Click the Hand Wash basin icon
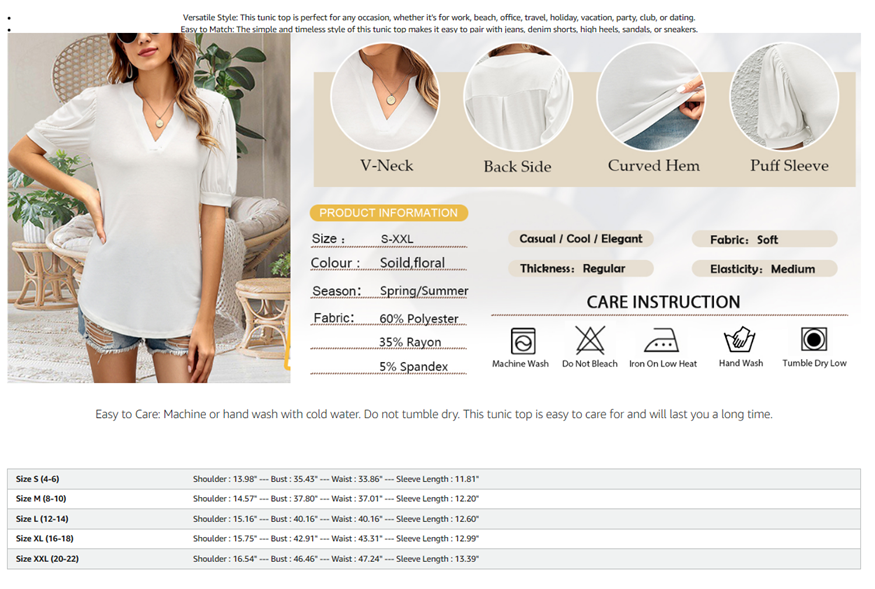Viewport: 875px width, 589px height. coord(740,340)
